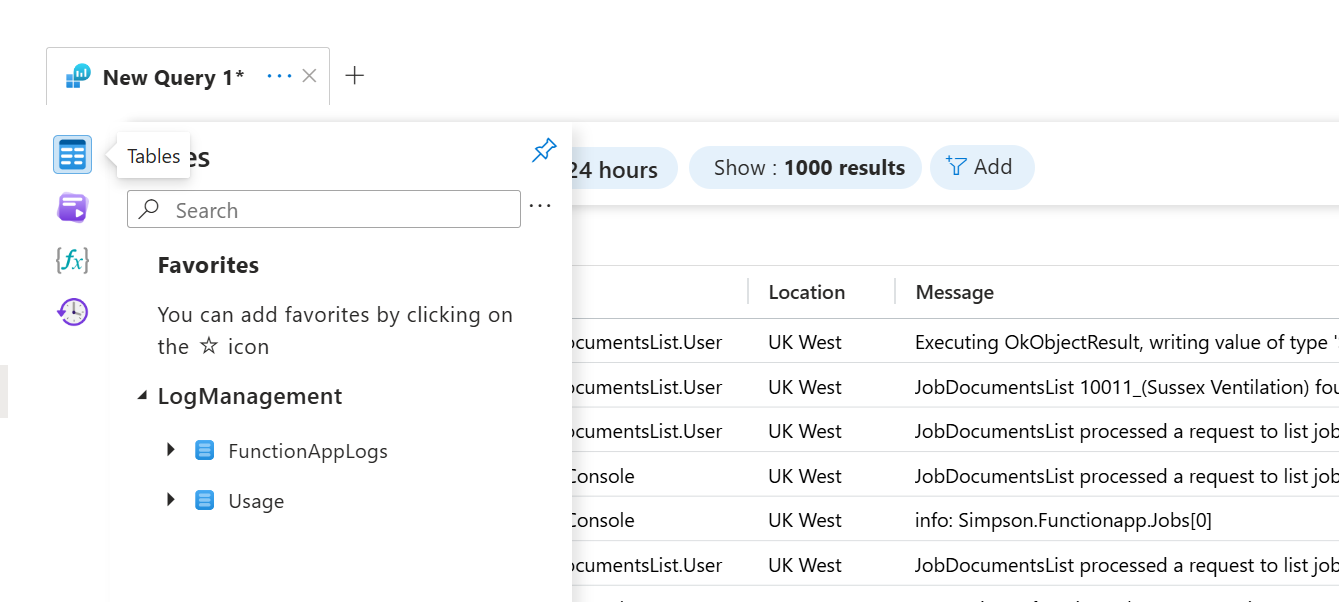Click the Add filter button

point(981,167)
